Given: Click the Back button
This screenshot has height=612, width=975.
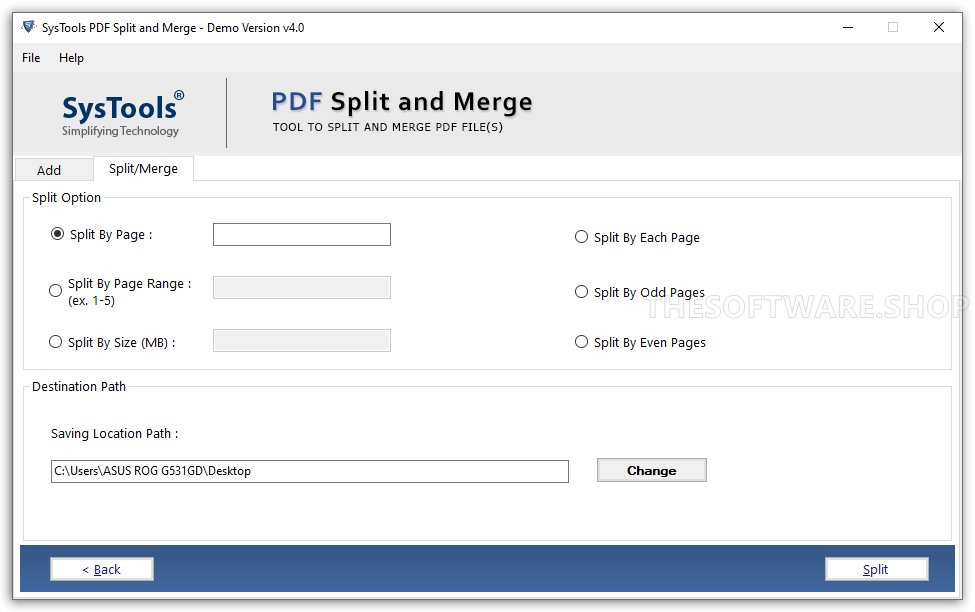Looking at the screenshot, I should click(101, 568).
